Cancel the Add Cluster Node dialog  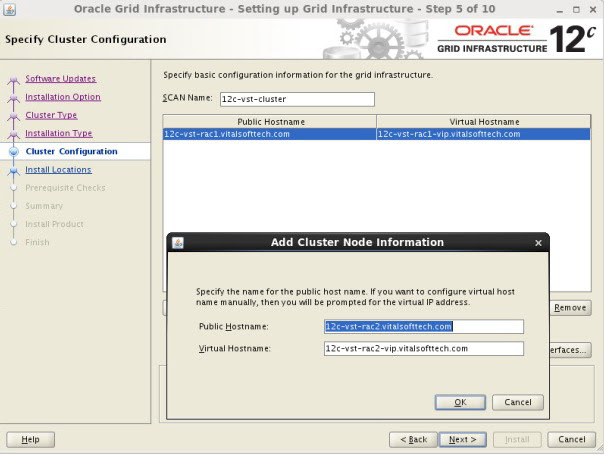pyautogui.click(x=518, y=402)
